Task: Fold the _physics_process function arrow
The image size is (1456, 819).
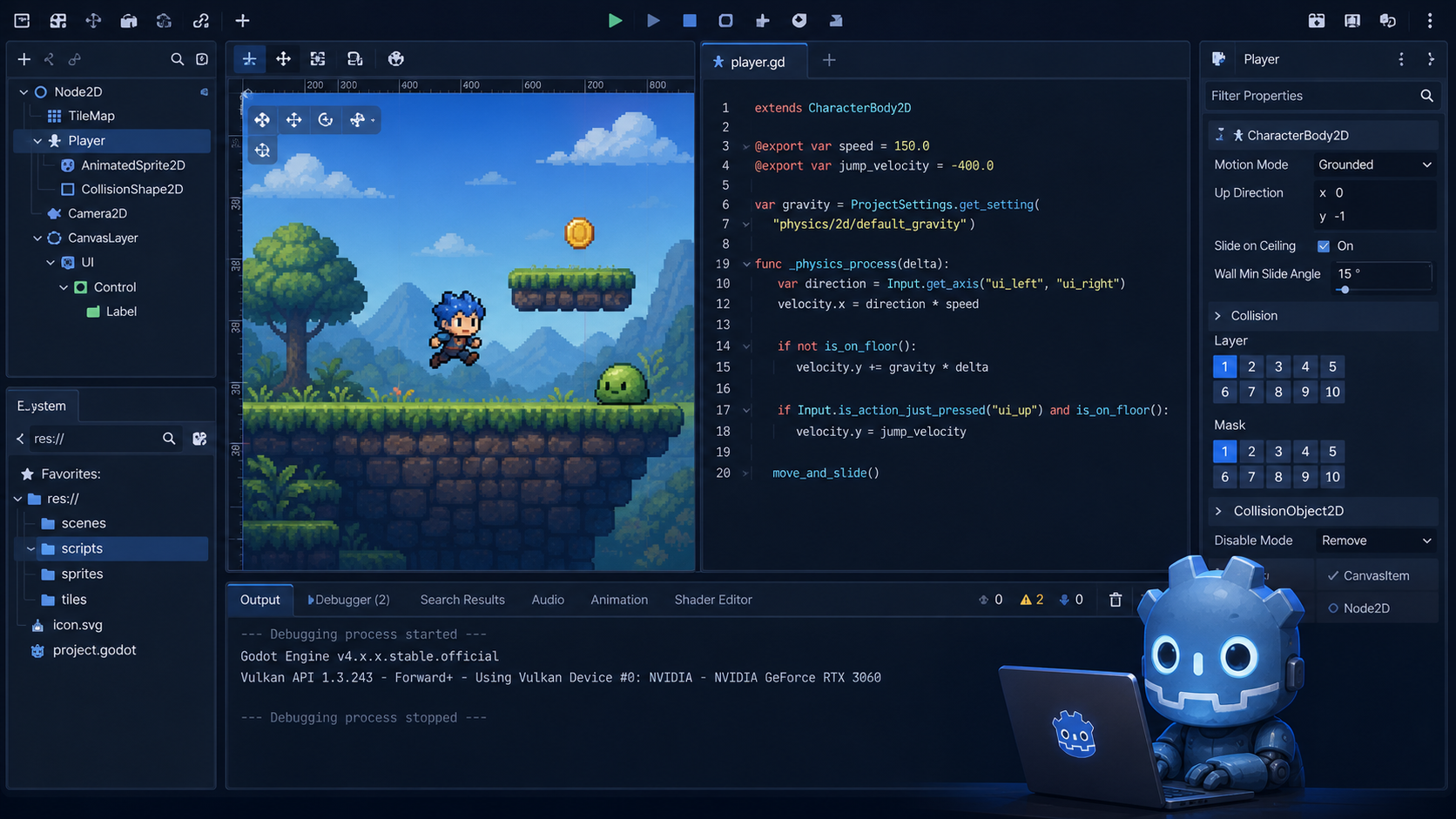Action: click(x=746, y=264)
